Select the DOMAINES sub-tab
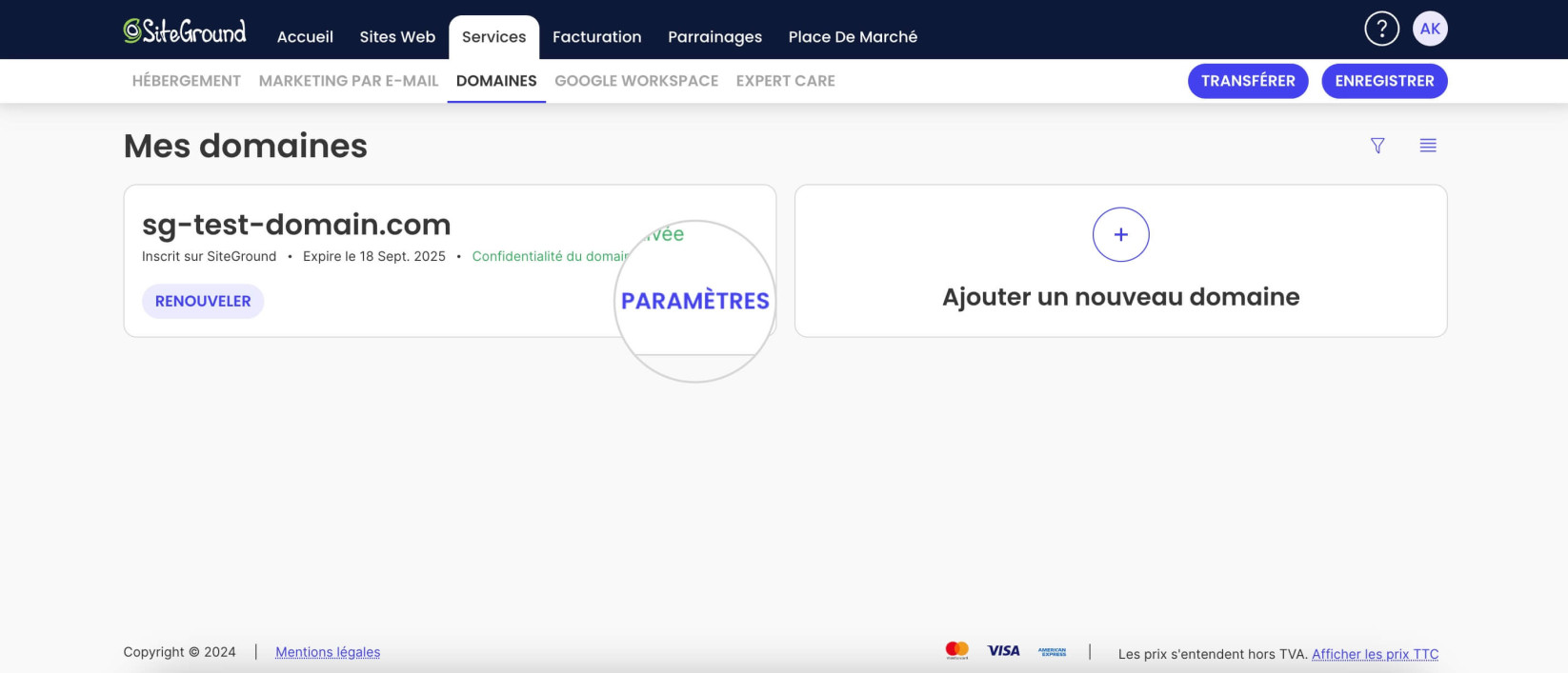Image resolution: width=1568 pixels, height=673 pixels. 496,81
